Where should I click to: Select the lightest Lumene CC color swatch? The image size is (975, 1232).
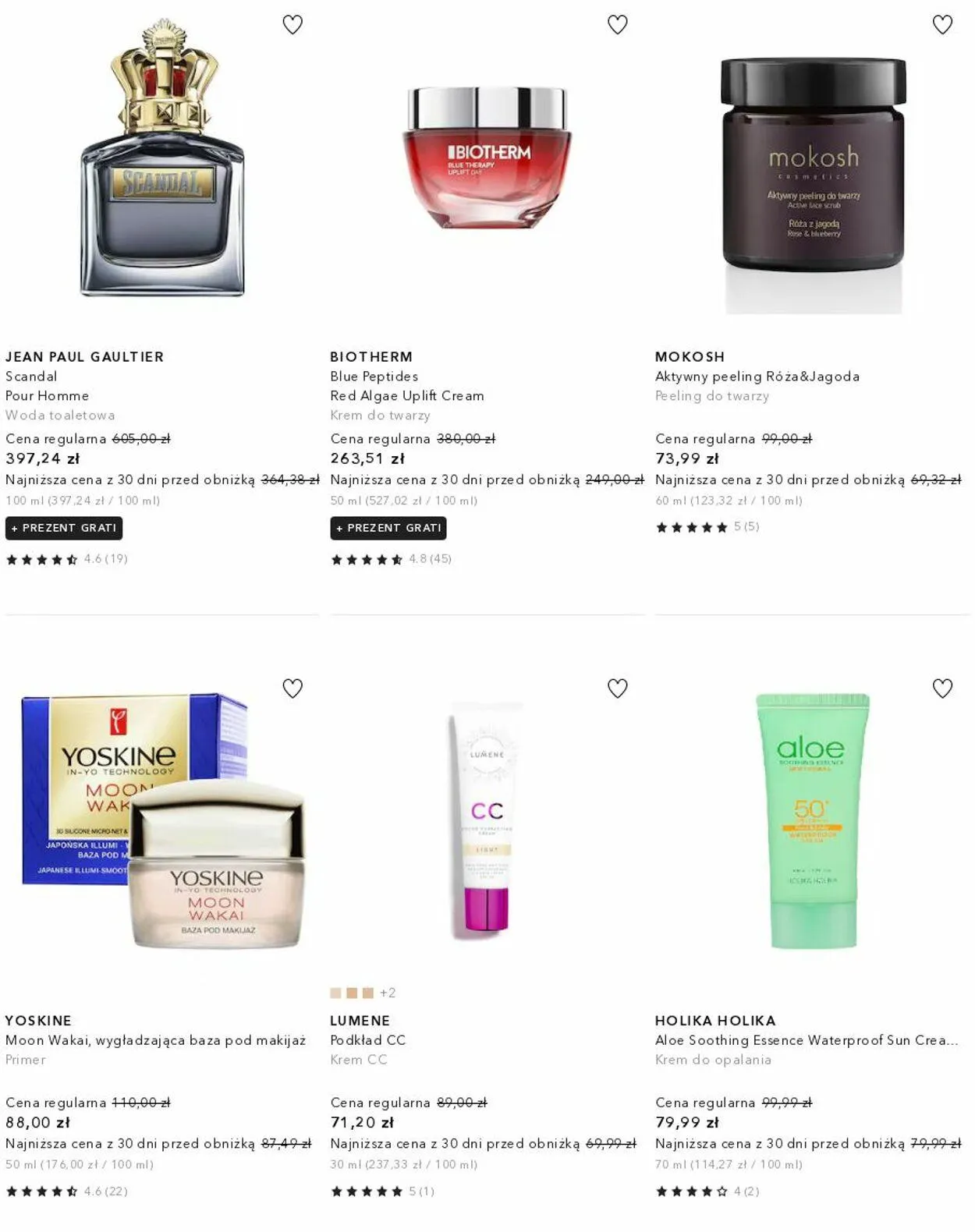335,993
